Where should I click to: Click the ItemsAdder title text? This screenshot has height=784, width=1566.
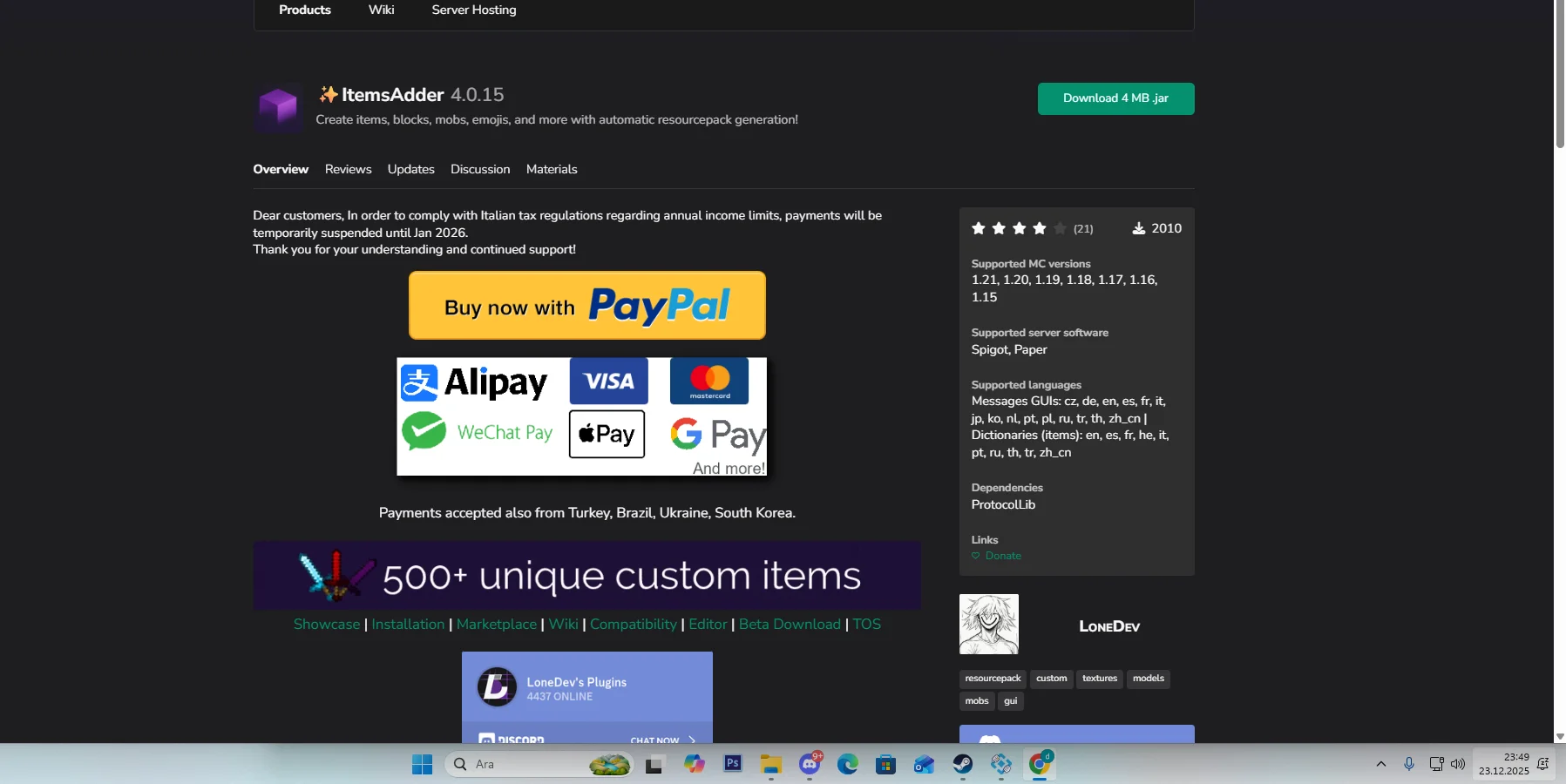coord(392,95)
